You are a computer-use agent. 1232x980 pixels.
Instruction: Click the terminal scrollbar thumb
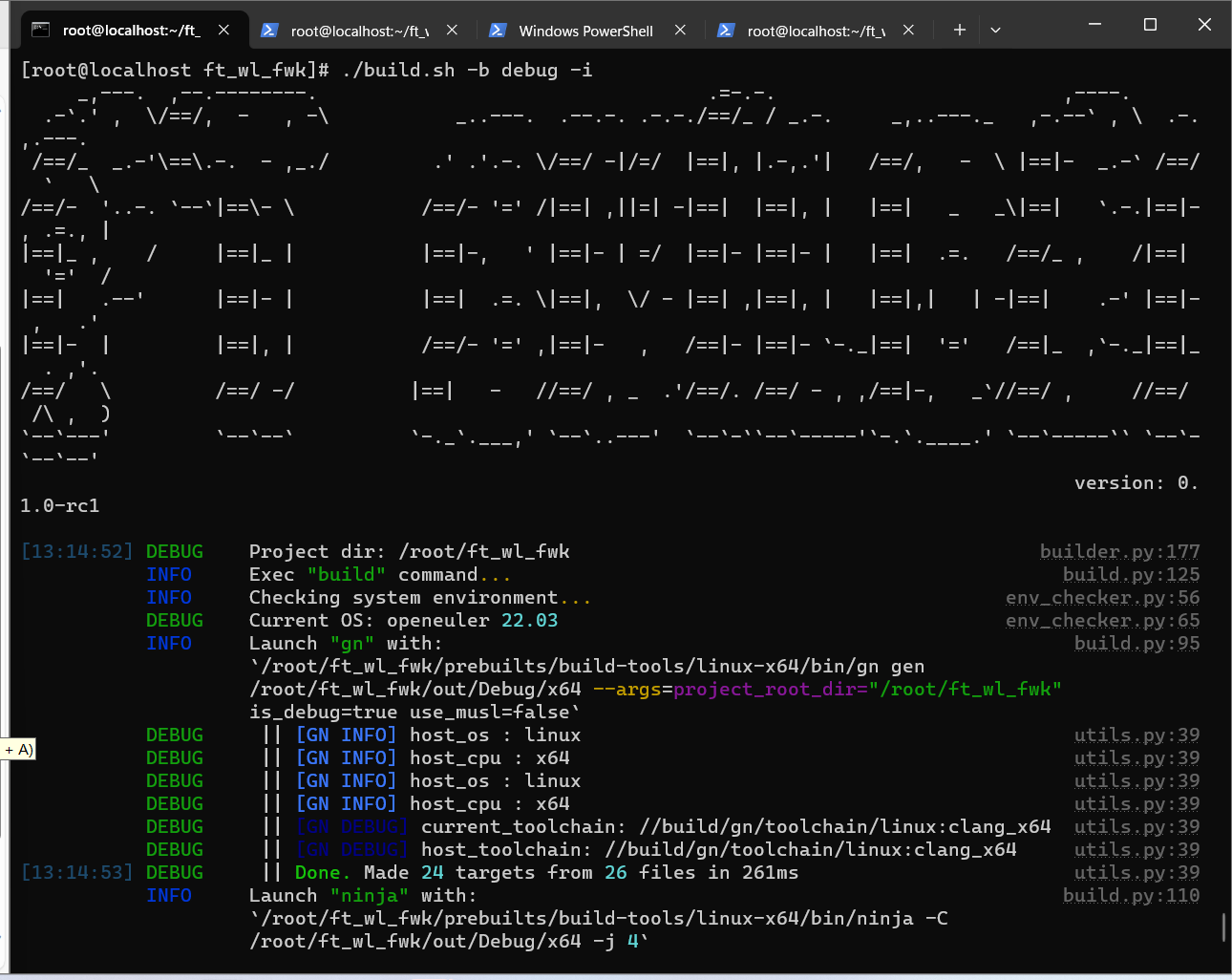click(1223, 927)
